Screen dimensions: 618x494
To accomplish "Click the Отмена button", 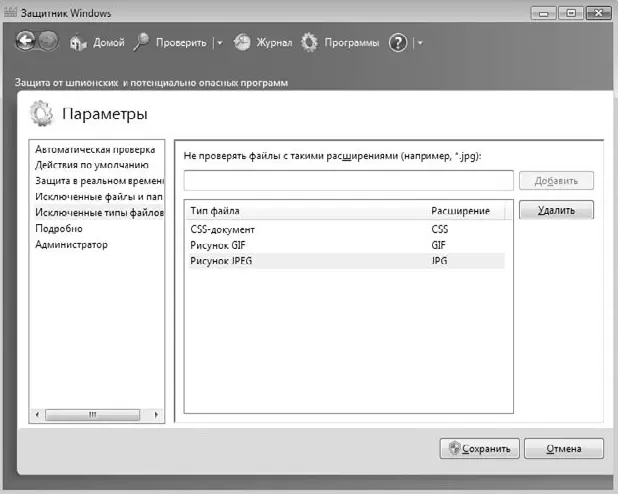I will [564, 449].
